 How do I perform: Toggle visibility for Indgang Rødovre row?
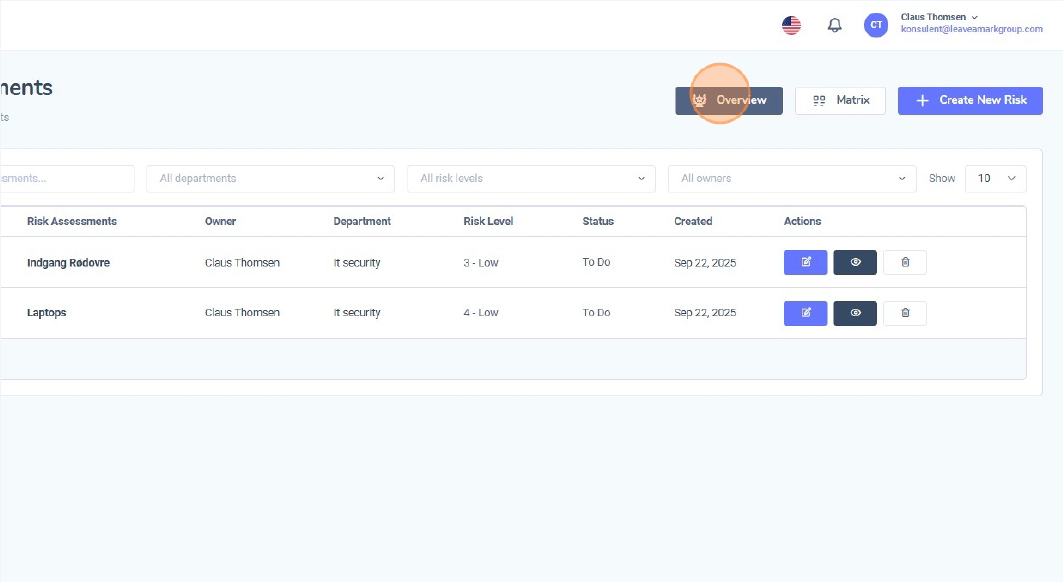(x=855, y=262)
